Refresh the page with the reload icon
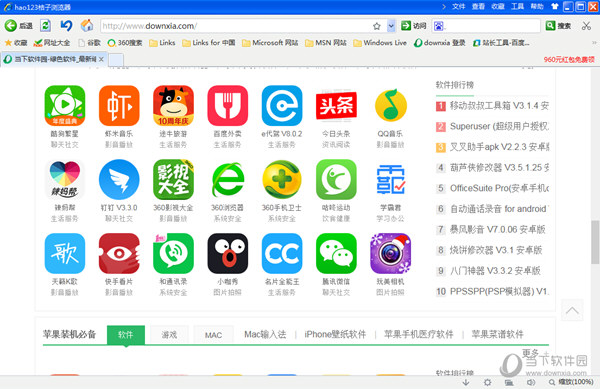This screenshot has width=600, height=389. (x=46, y=26)
